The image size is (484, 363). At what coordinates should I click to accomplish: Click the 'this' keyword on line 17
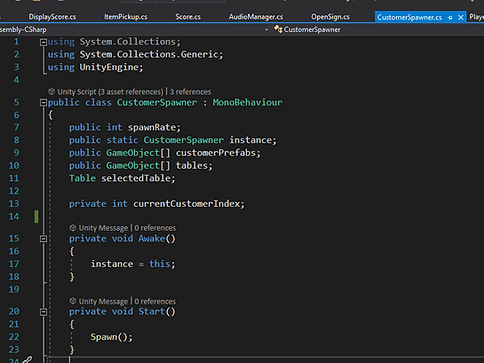[159, 264]
